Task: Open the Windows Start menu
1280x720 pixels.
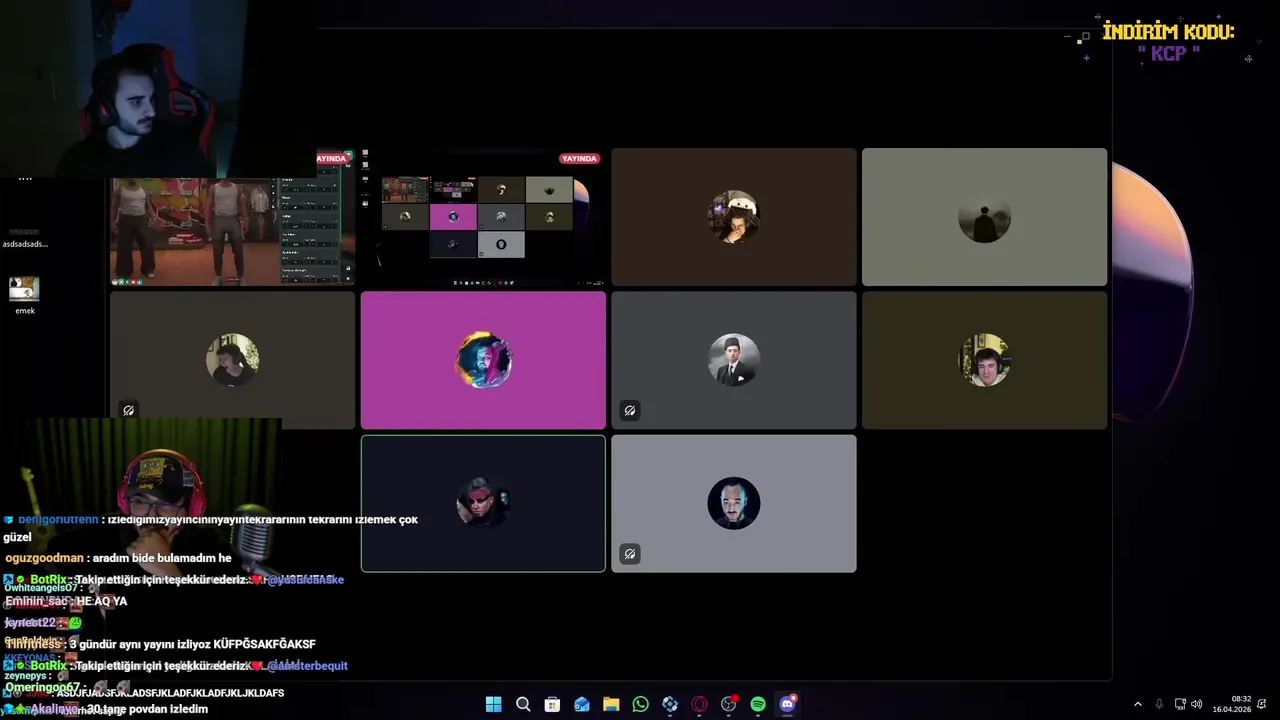Action: (x=493, y=704)
